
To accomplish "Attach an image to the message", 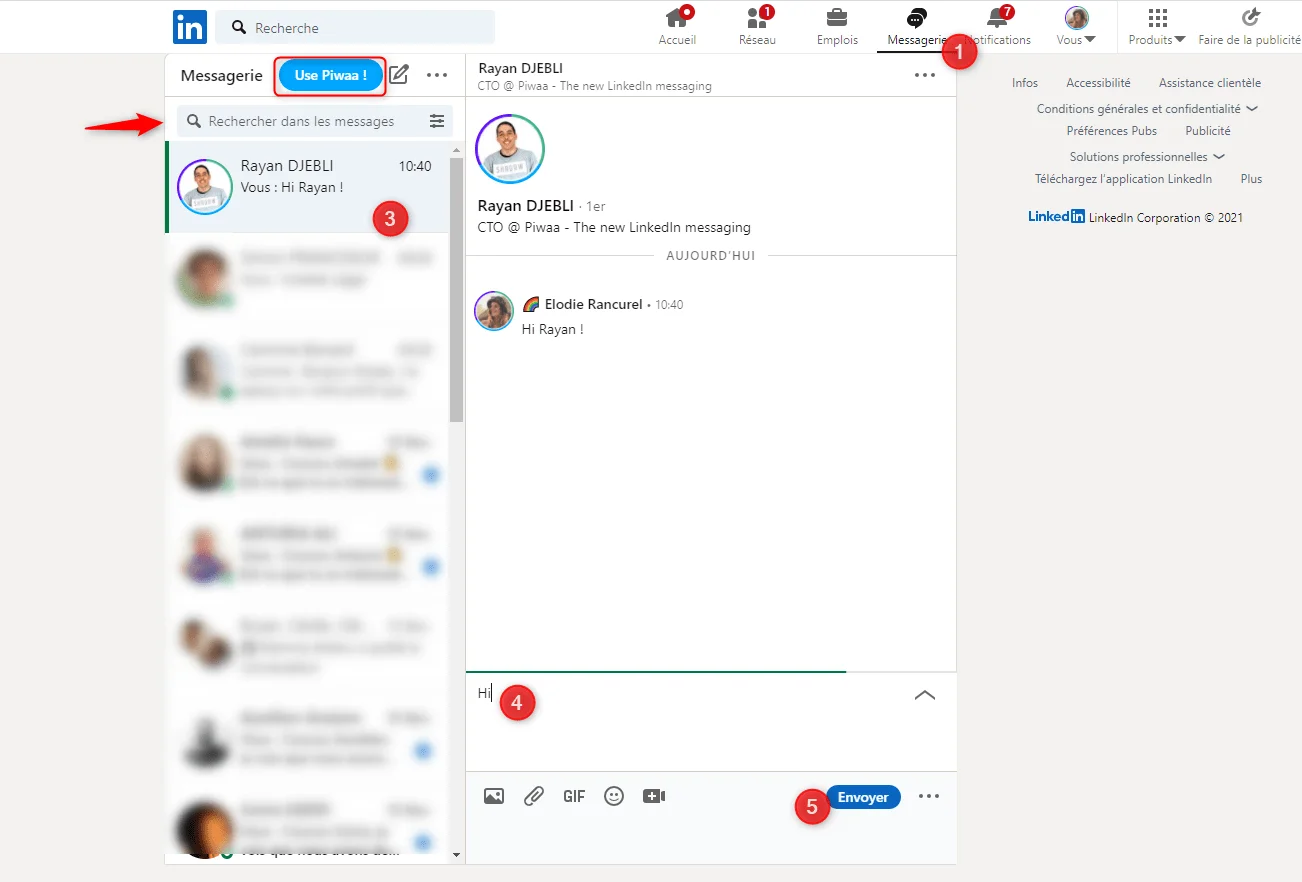I will point(493,796).
